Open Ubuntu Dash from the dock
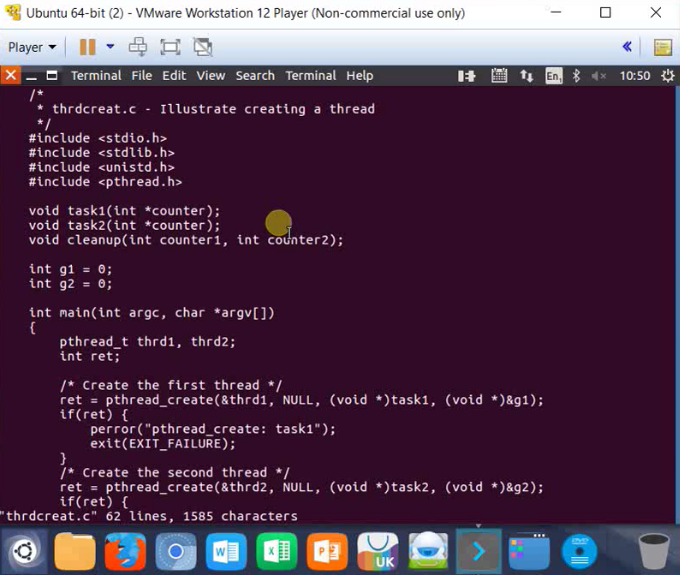680x575 pixels. [24, 551]
